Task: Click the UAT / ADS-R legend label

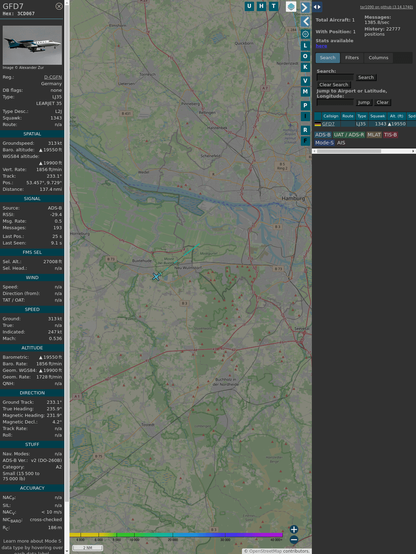Action: pos(349,135)
